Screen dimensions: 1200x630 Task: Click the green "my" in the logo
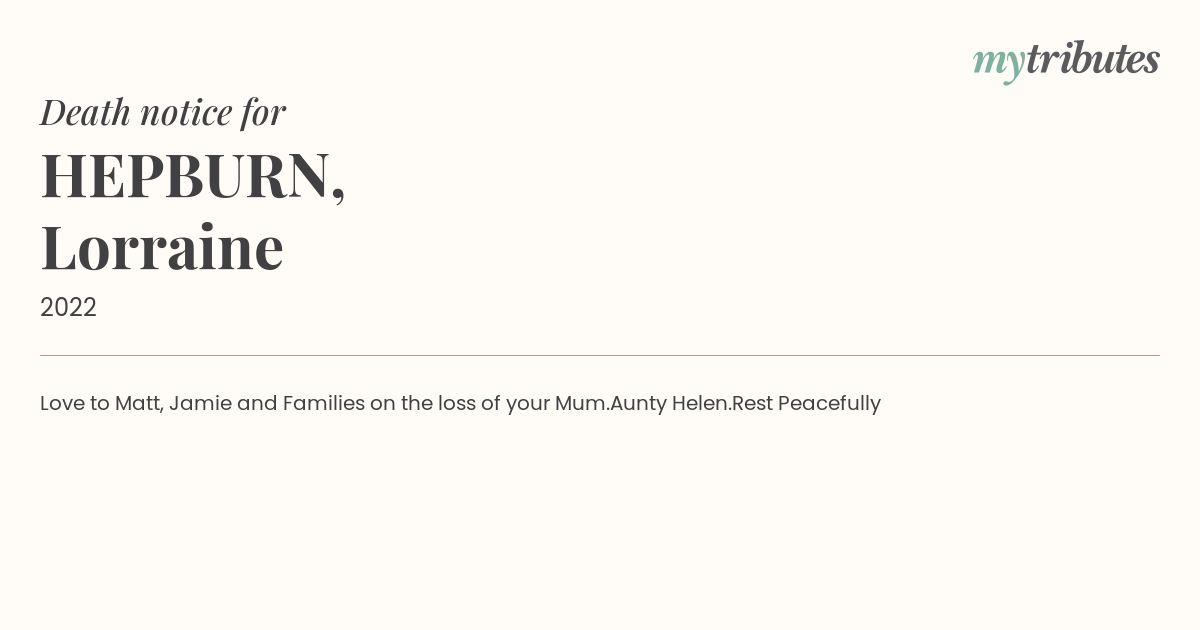click(999, 64)
